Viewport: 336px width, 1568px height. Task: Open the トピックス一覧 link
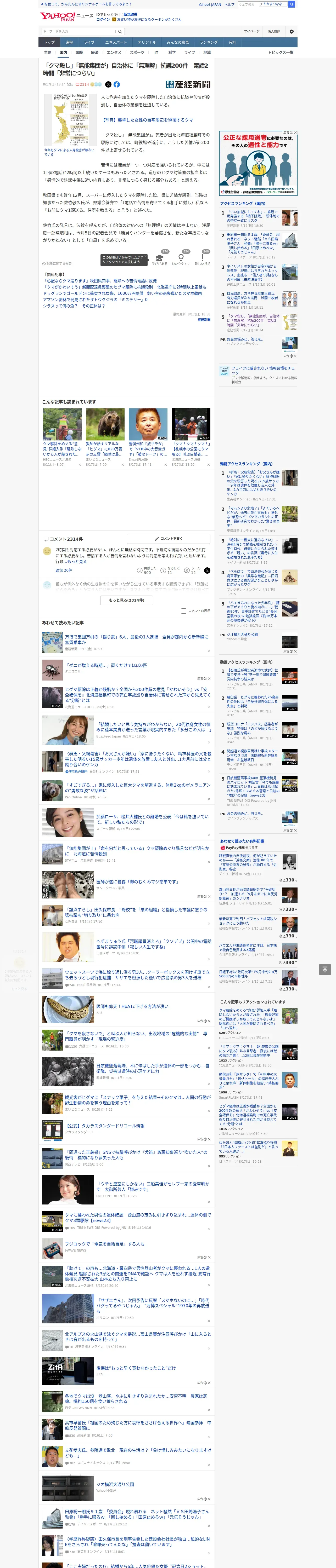281,52
